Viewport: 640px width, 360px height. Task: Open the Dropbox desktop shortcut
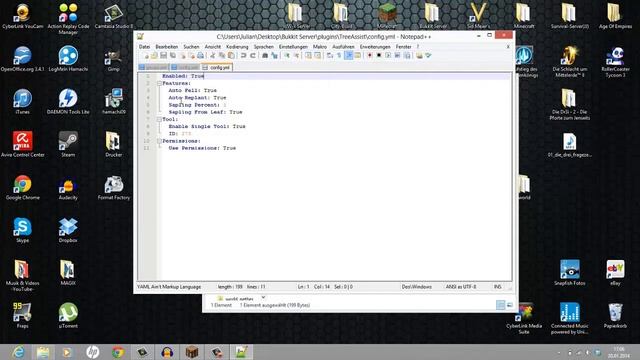tap(68, 231)
